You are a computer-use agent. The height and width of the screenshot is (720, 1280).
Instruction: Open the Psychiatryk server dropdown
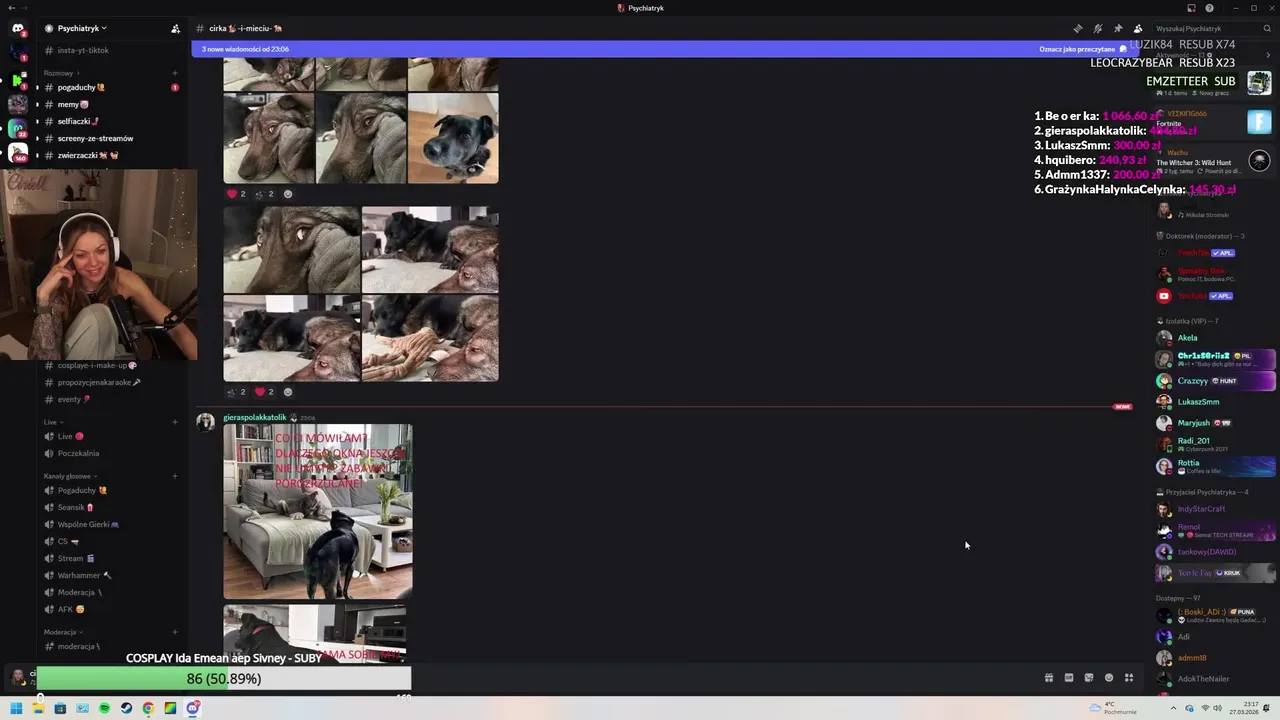82,29
